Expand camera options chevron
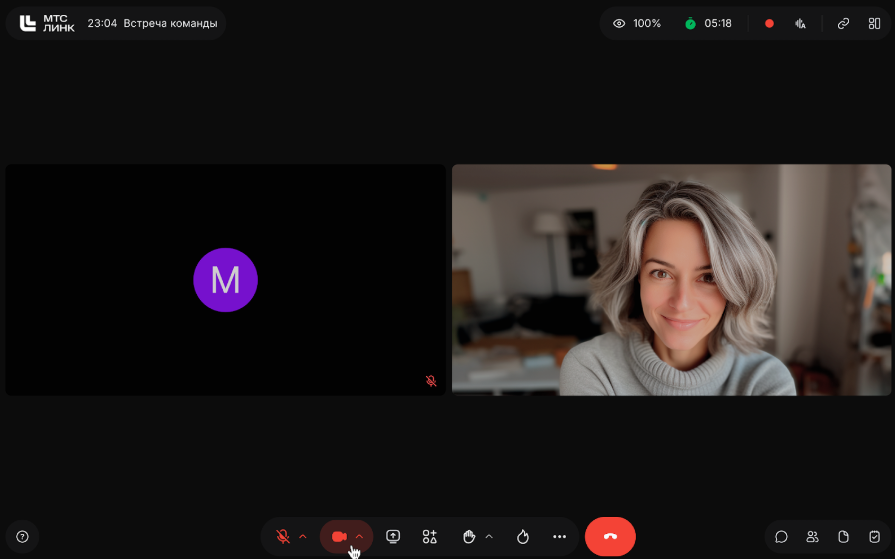Image resolution: width=895 pixels, height=559 pixels. [360, 537]
